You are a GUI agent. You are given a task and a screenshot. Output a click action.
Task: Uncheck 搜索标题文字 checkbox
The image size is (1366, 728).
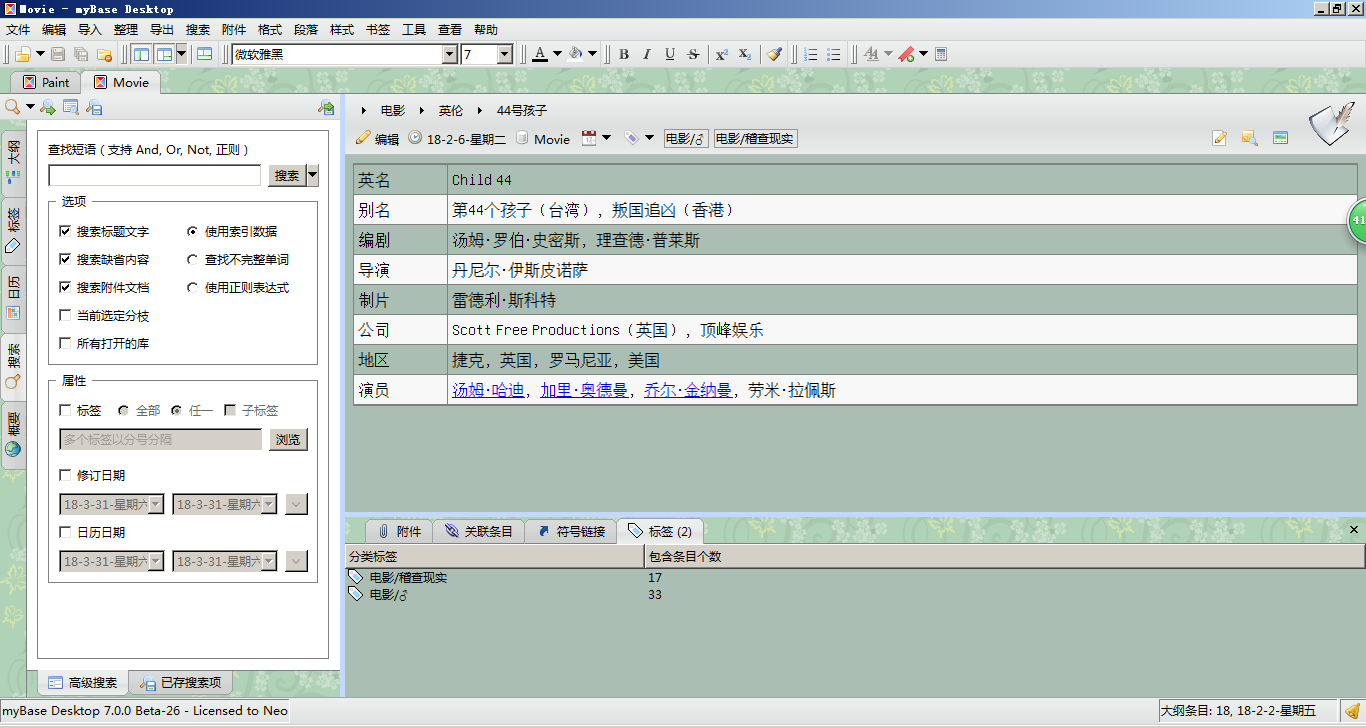coord(66,231)
